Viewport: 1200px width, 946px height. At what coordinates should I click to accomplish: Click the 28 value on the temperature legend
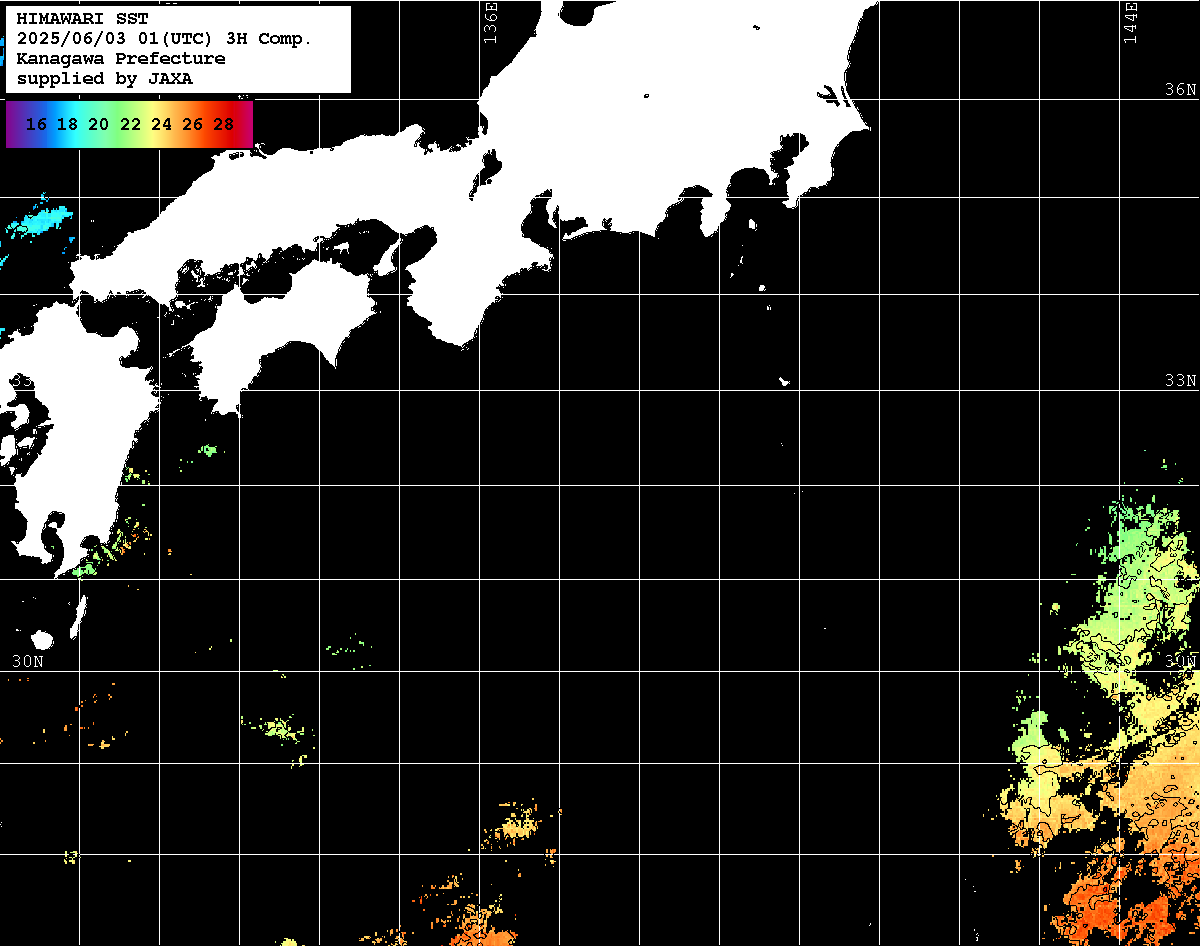(x=224, y=125)
